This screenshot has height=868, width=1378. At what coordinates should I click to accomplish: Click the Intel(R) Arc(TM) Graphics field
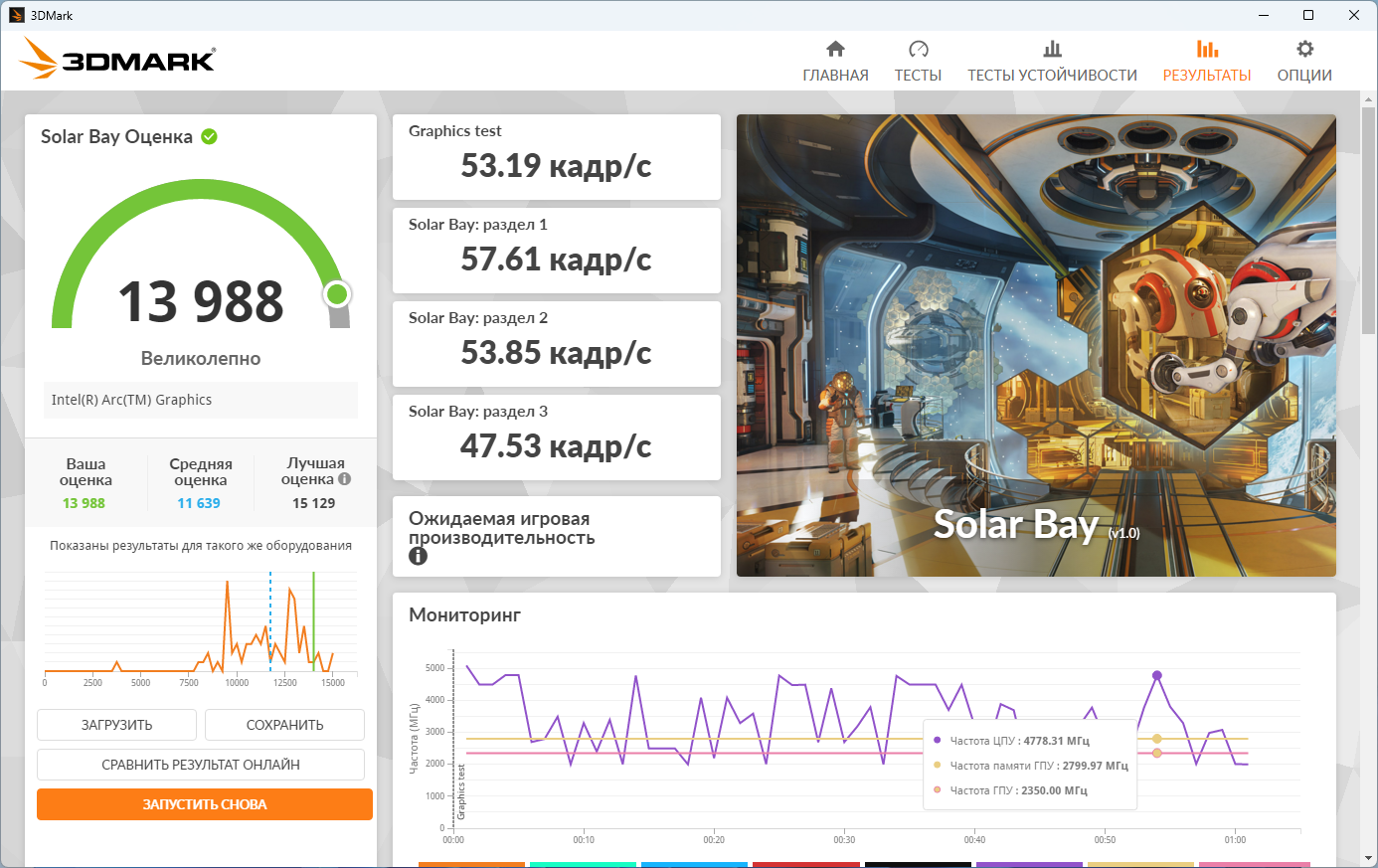tap(201, 400)
